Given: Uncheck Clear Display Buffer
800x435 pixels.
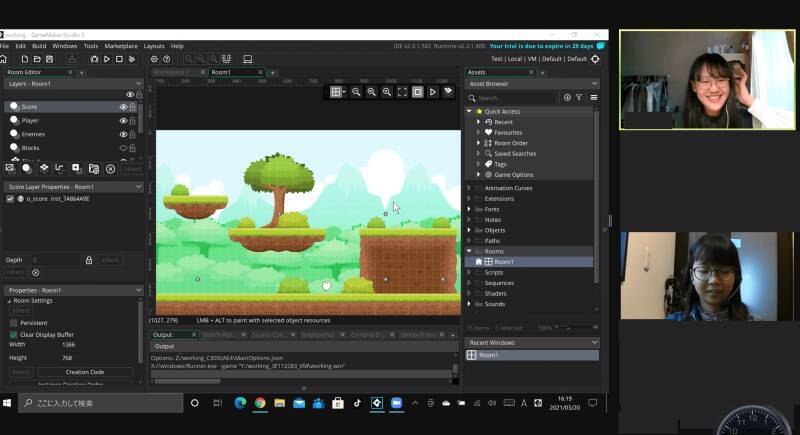Looking at the screenshot, I should (x=14, y=335).
